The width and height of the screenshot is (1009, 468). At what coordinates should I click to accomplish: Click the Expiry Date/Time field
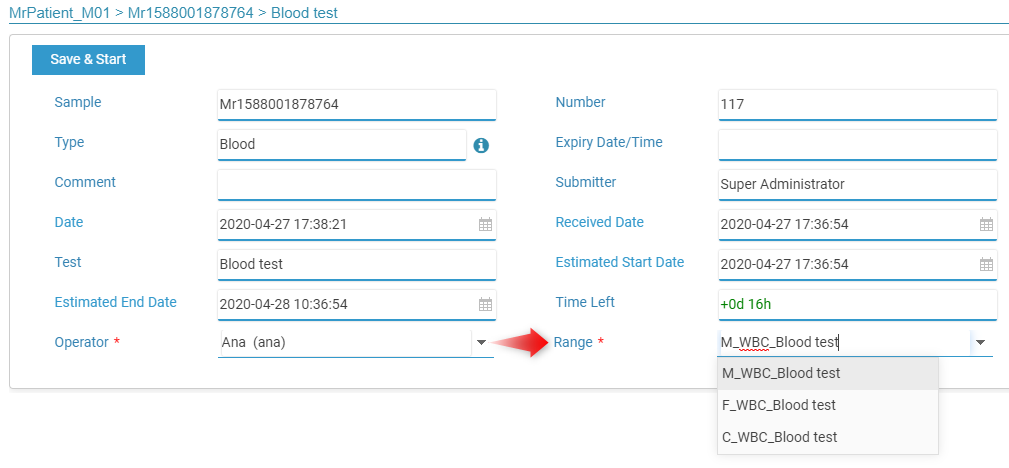point(858,145)
